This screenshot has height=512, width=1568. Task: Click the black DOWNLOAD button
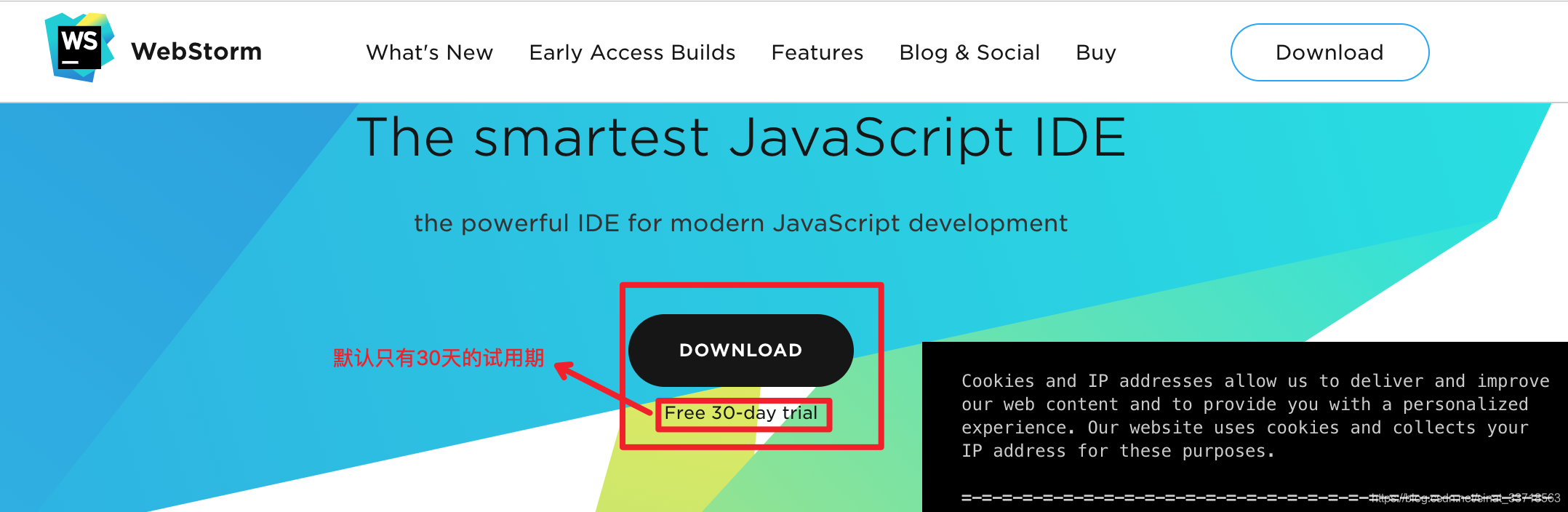(740, 351)
